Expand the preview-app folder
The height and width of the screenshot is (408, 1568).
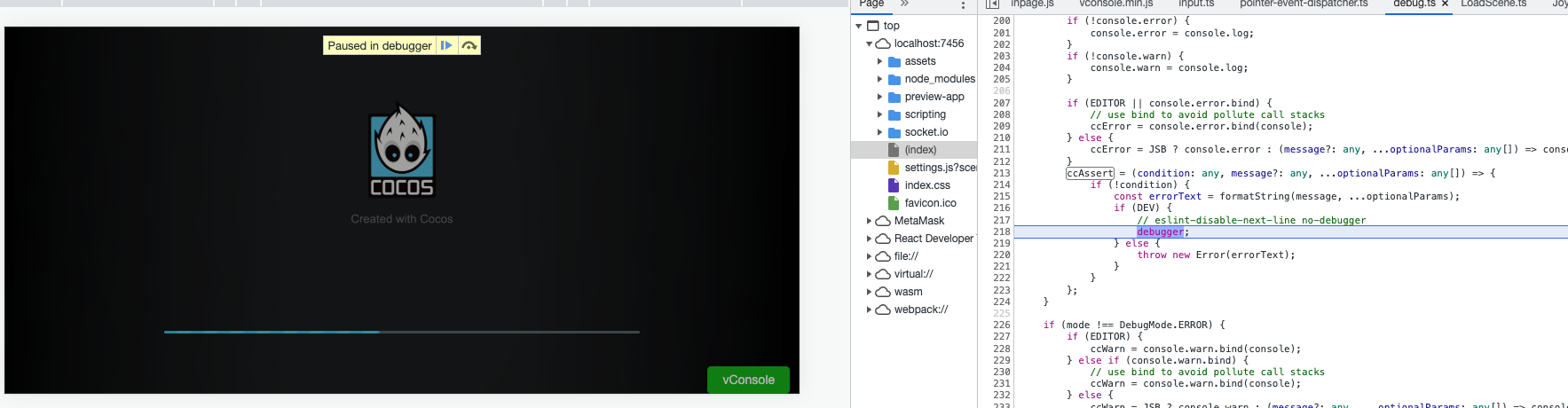coord(879,97)
